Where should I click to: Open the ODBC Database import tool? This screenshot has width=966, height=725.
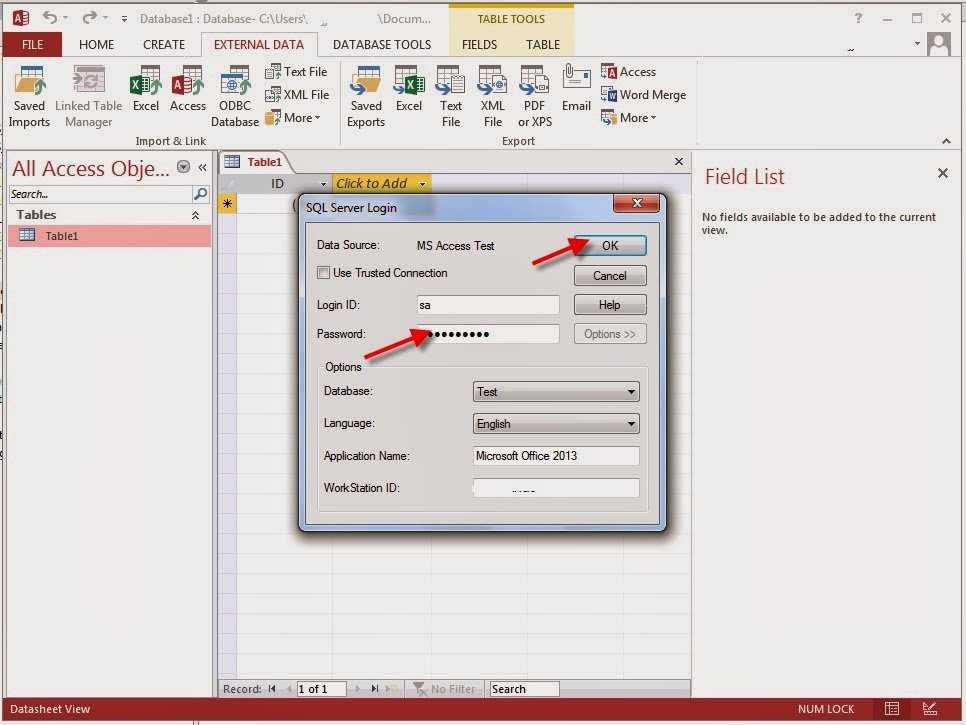[234, 94]
